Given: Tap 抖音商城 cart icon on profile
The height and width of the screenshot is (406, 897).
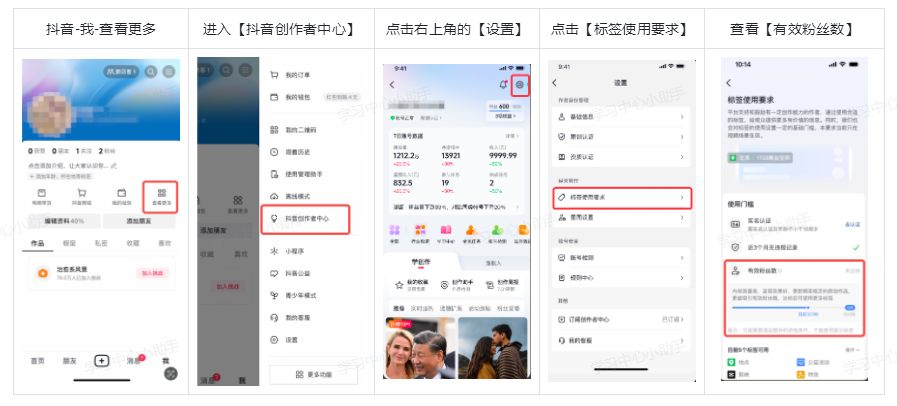Looking at the screenshot, I should point(81,193).
